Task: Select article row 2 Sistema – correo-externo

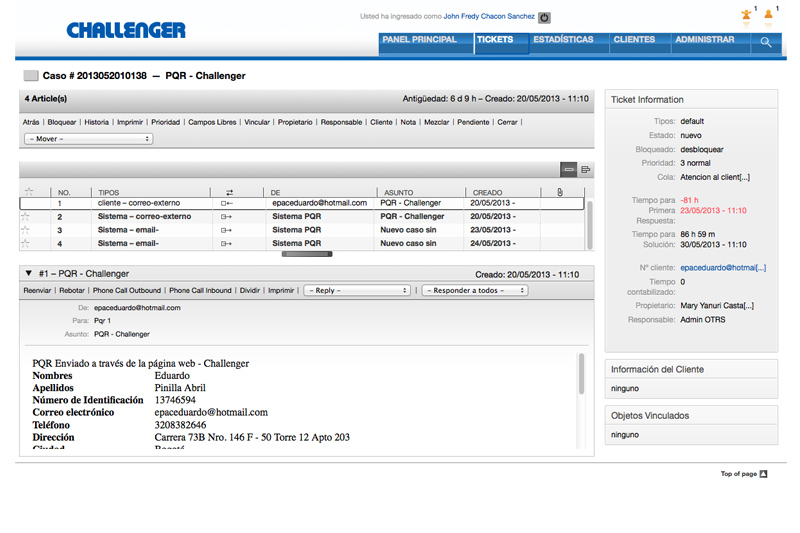Action: (302, 216)
